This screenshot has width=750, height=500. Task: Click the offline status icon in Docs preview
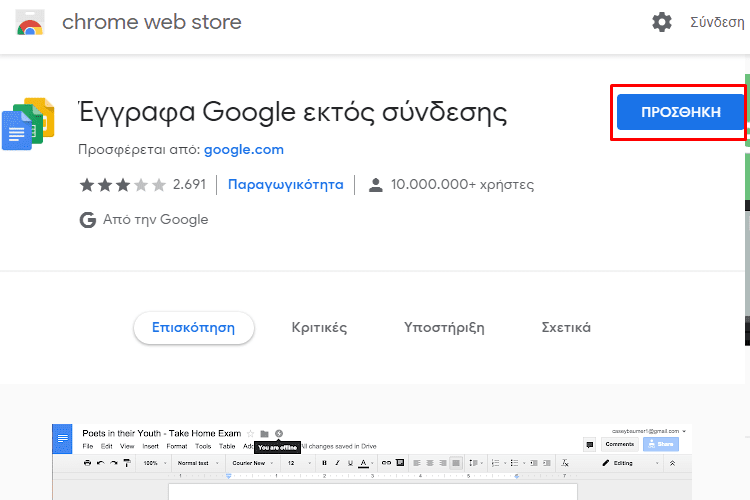click(279, 433)
